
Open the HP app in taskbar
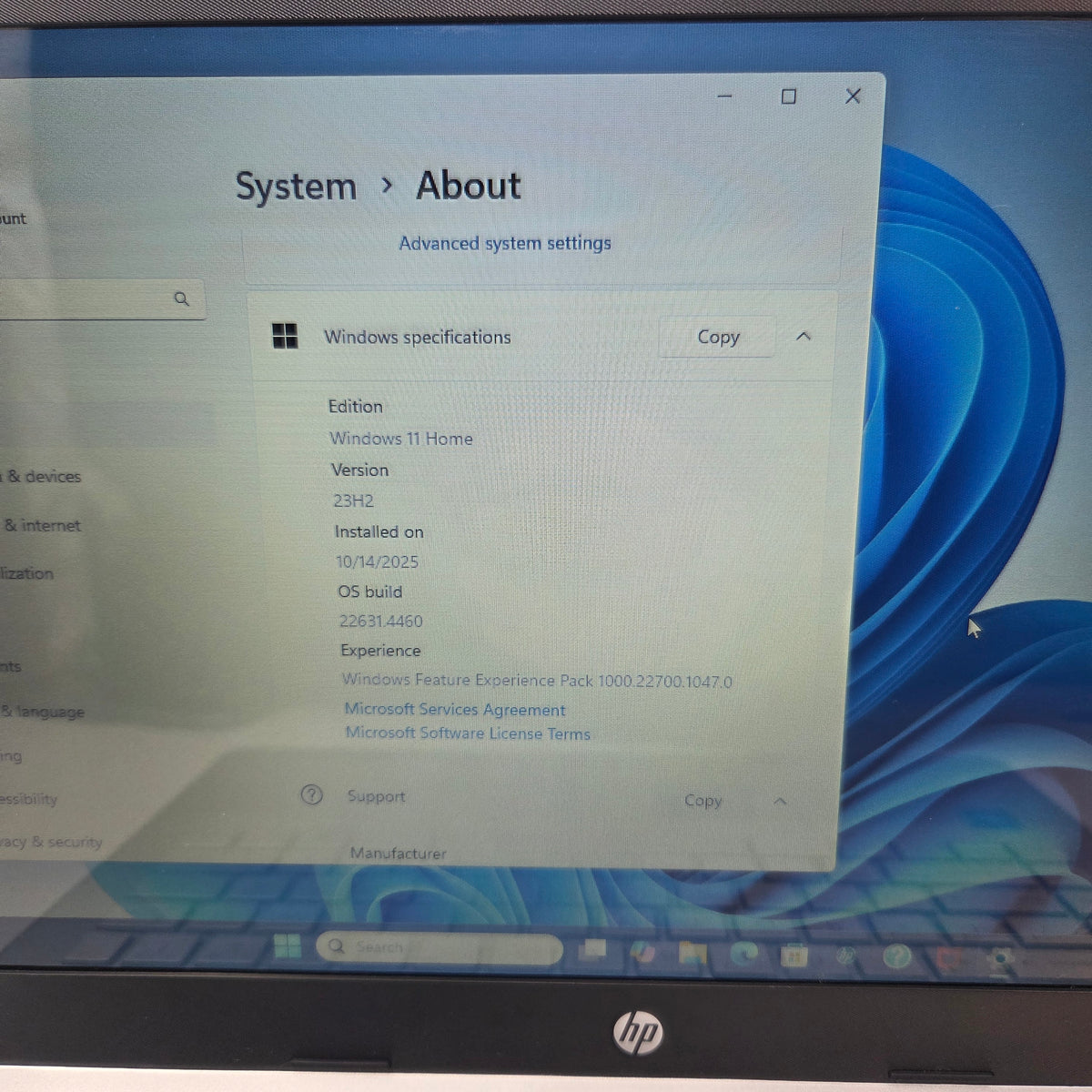coord(845,955)
